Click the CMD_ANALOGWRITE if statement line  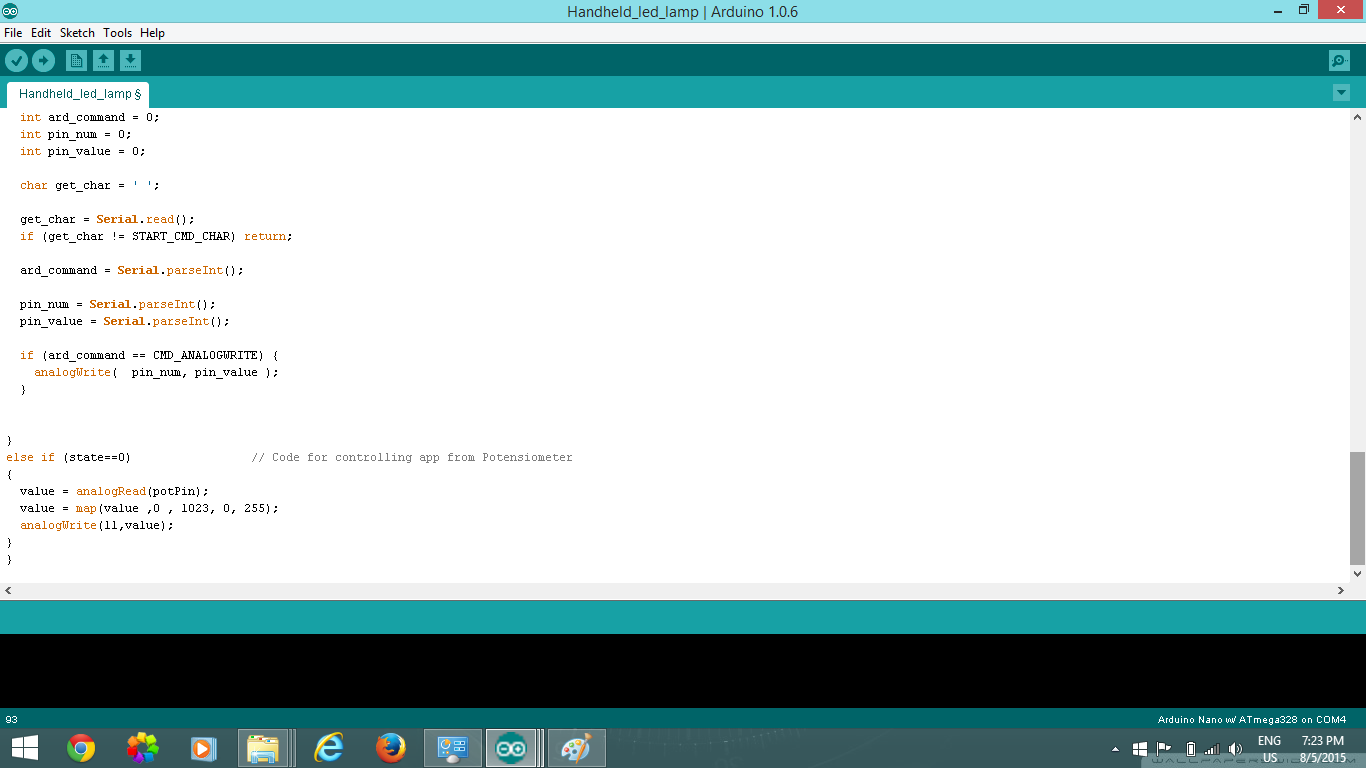coord(149,355)
